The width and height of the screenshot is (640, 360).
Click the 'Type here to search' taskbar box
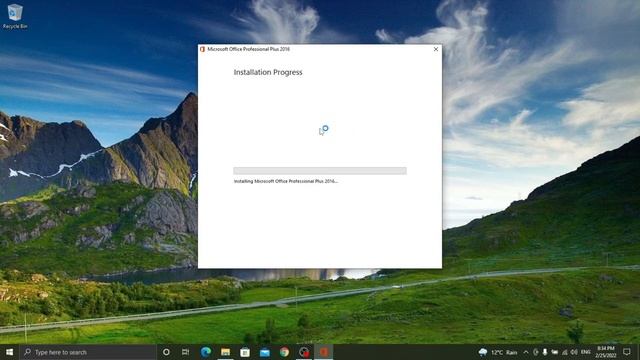coord(88,352)
